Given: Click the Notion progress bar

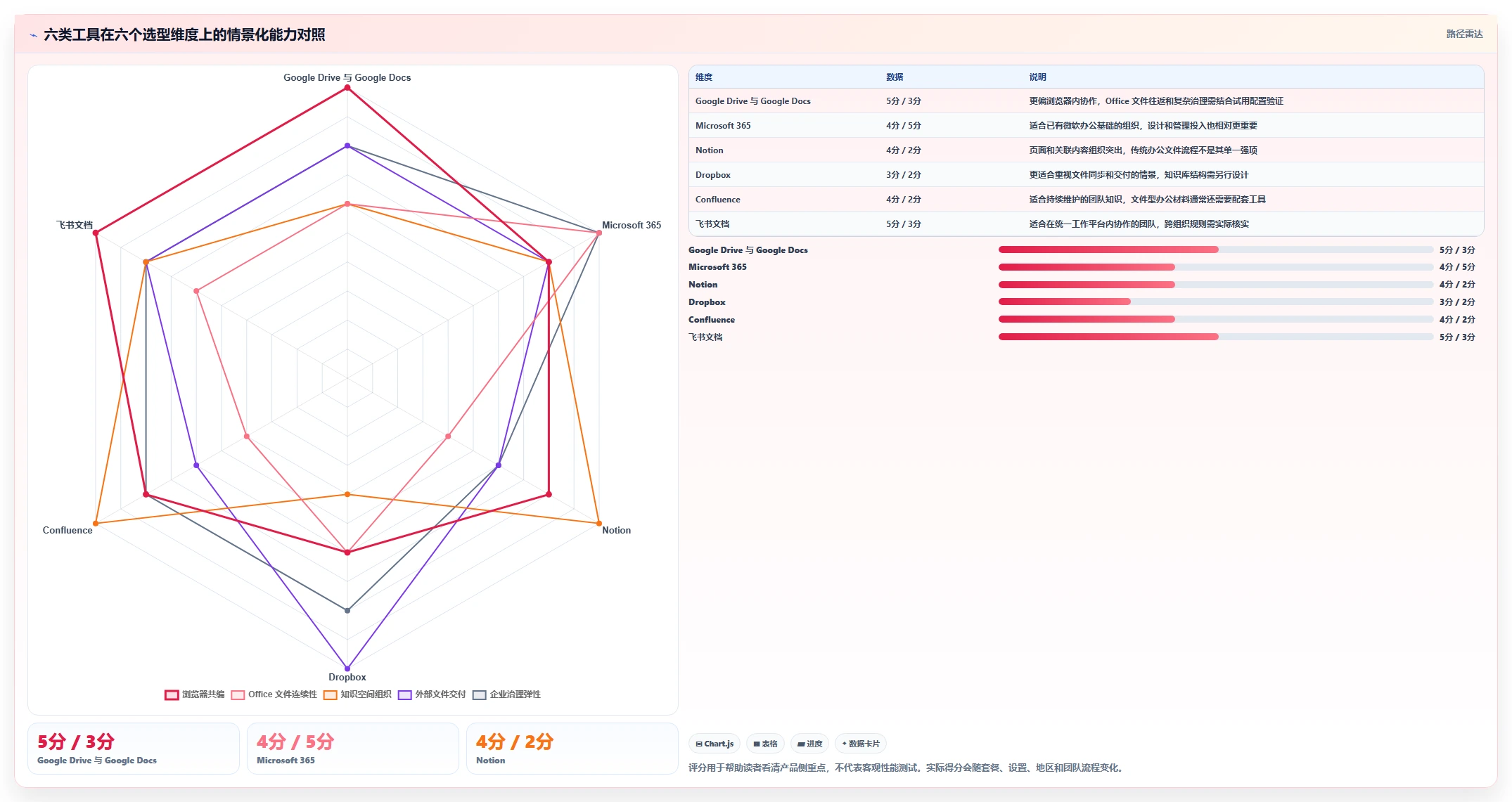Looking at the screenshot, I should pyautogui.click(x=1216, y=285).
